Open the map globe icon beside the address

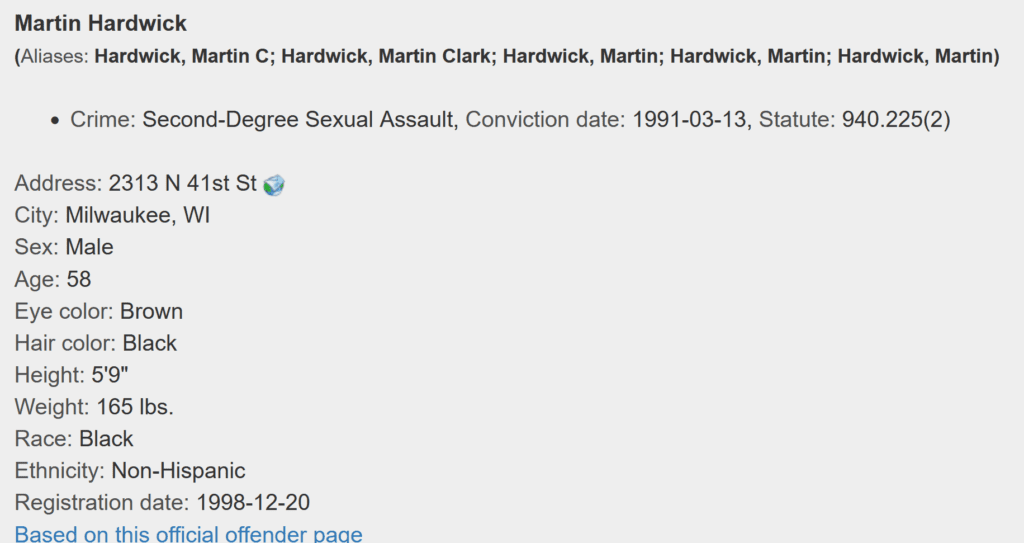[x=274, y=185]
